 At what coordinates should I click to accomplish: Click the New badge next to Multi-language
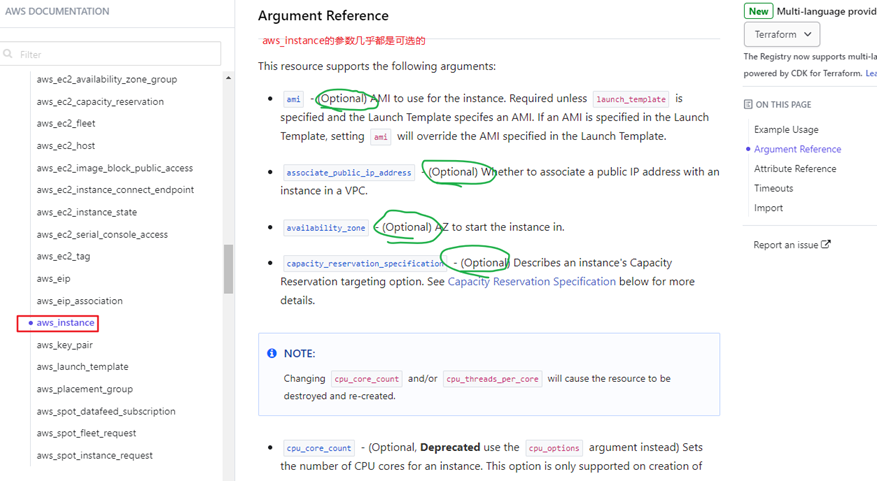tap(758, 11)
